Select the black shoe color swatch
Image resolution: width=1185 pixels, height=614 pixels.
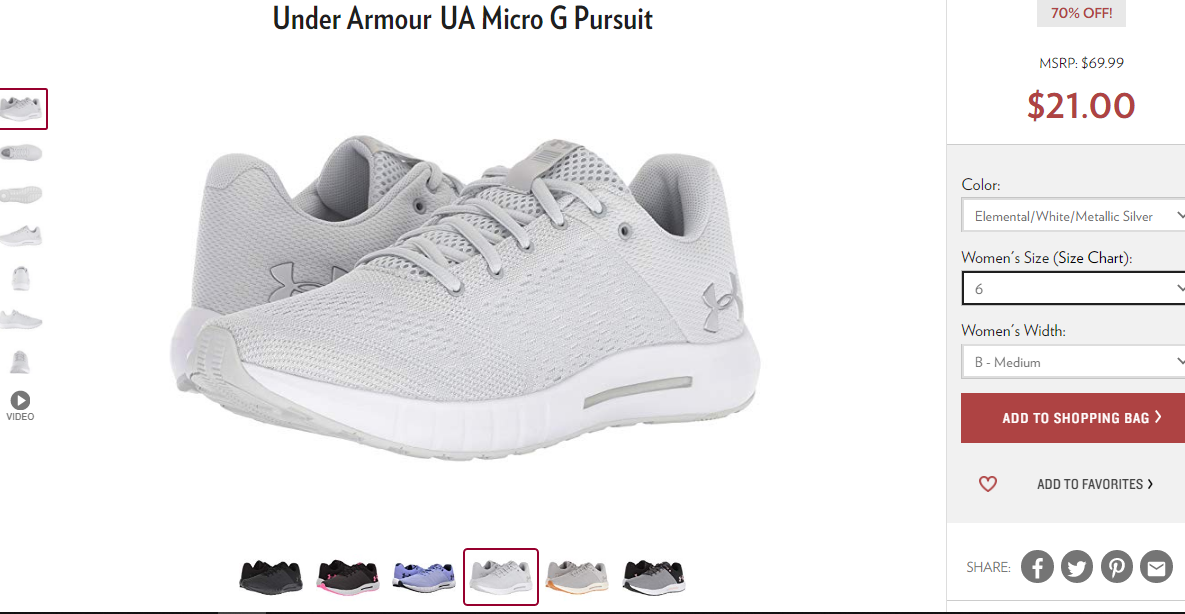coord(271,577)
